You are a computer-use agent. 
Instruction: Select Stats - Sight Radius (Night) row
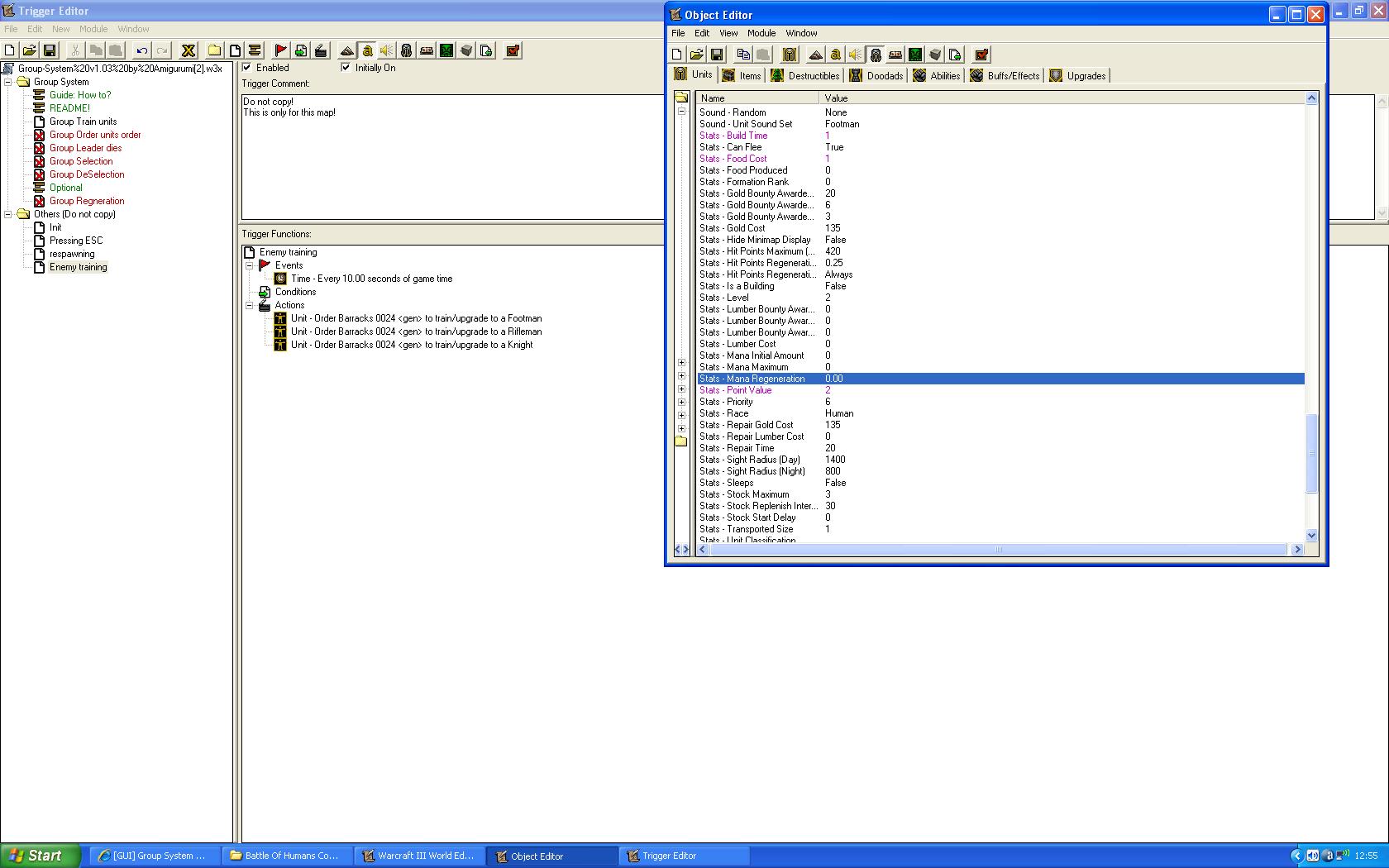coord(1000,471)
